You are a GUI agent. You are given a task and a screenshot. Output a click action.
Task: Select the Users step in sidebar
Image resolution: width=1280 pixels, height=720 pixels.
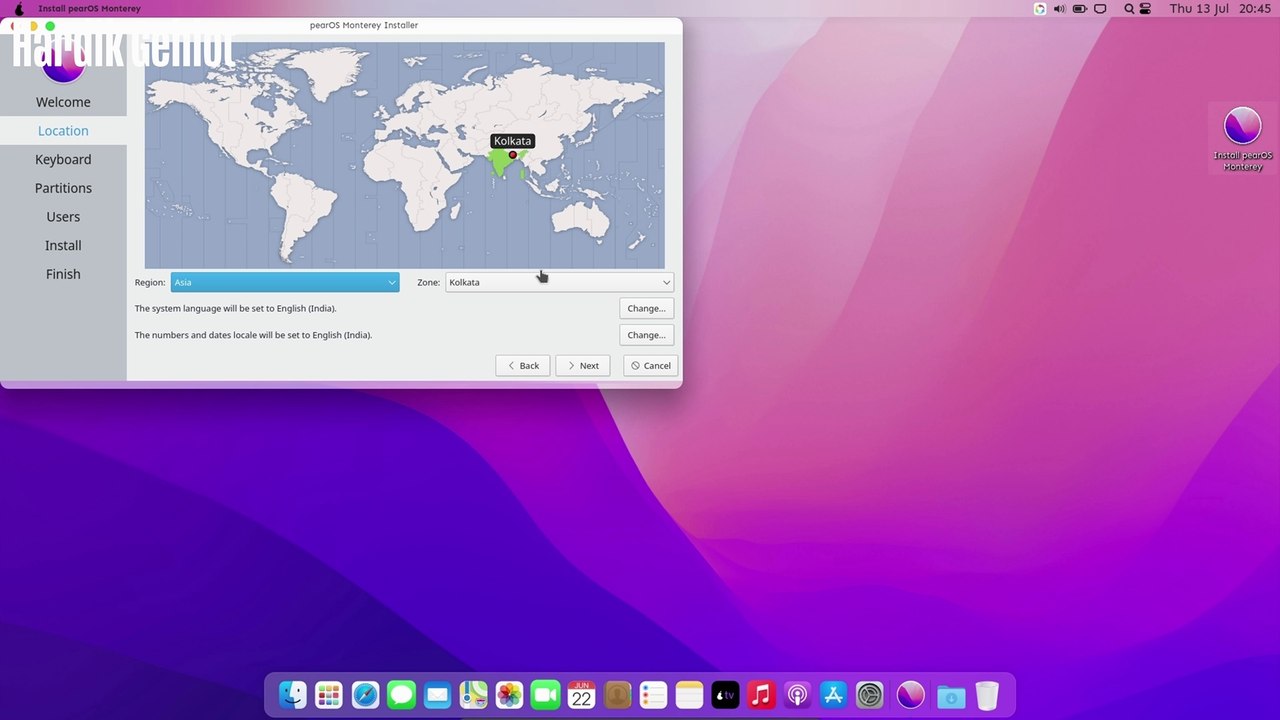63,217
